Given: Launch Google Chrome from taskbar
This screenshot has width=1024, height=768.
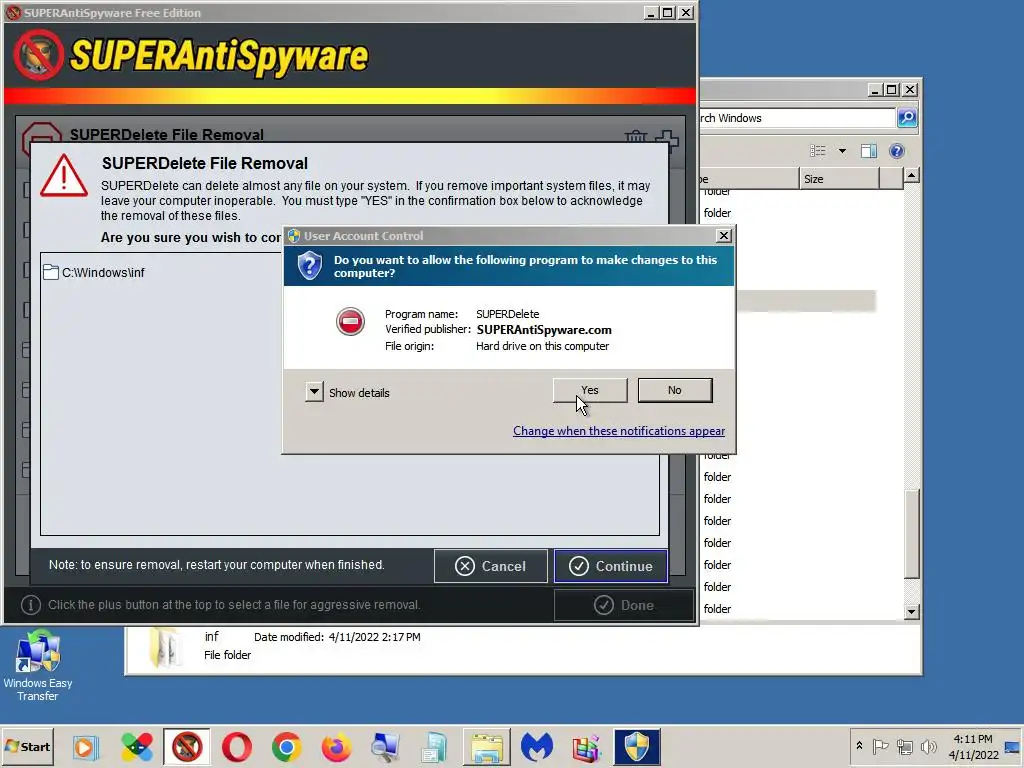Looking at the screenshot, I should pos(287,747).
